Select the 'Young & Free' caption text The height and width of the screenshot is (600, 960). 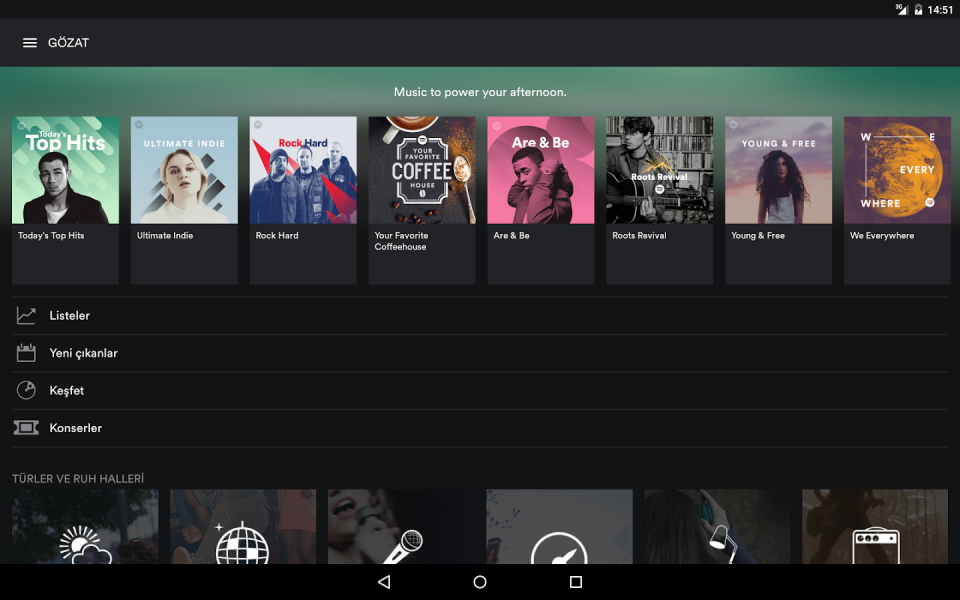[x=757, y=236]
